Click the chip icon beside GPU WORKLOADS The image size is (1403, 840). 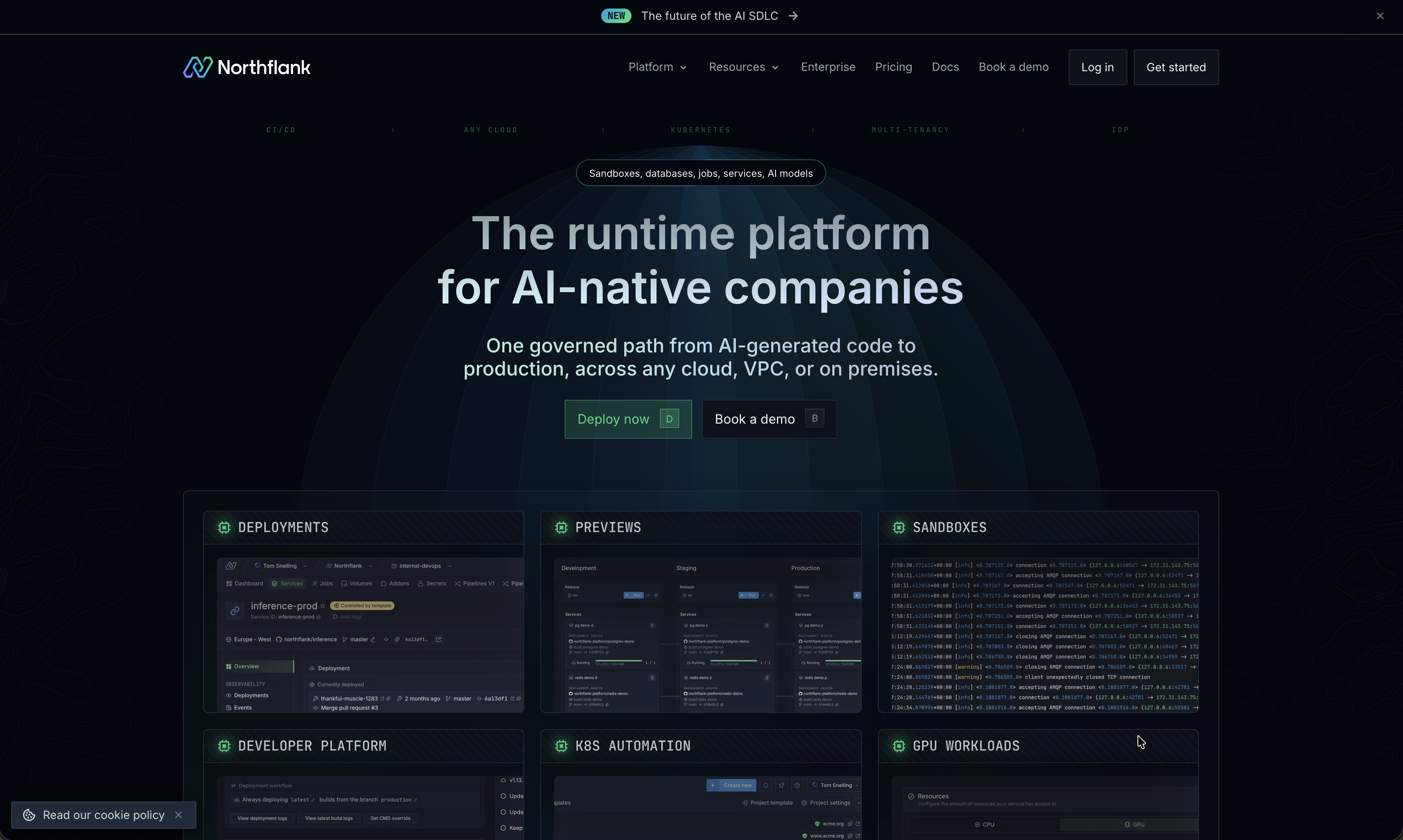pos(899,746)
